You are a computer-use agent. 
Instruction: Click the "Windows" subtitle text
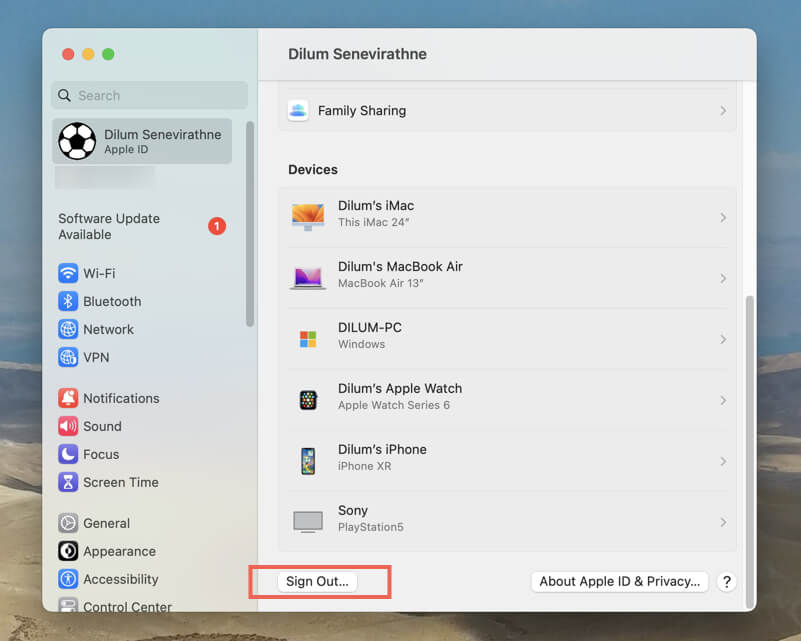[362, 344]
